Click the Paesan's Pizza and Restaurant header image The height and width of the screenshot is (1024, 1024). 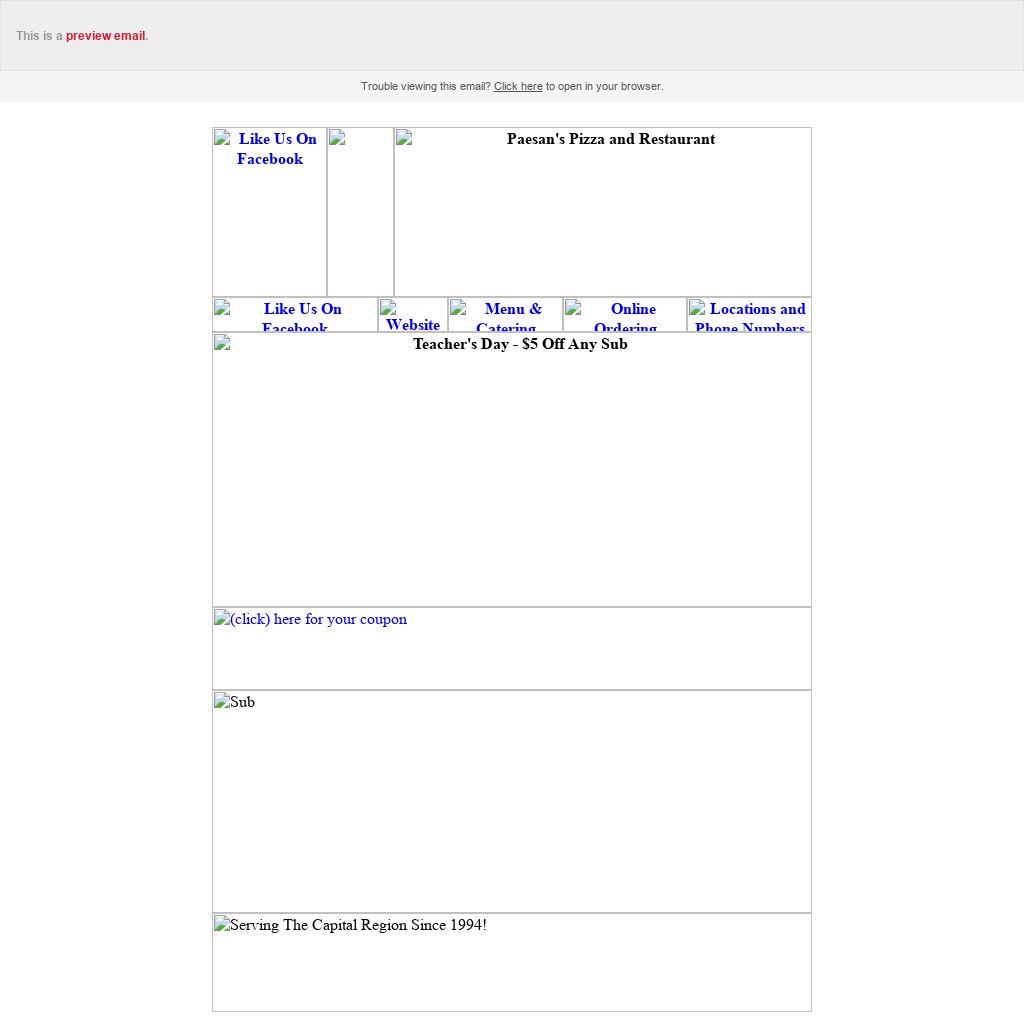(x=610, y=140)
